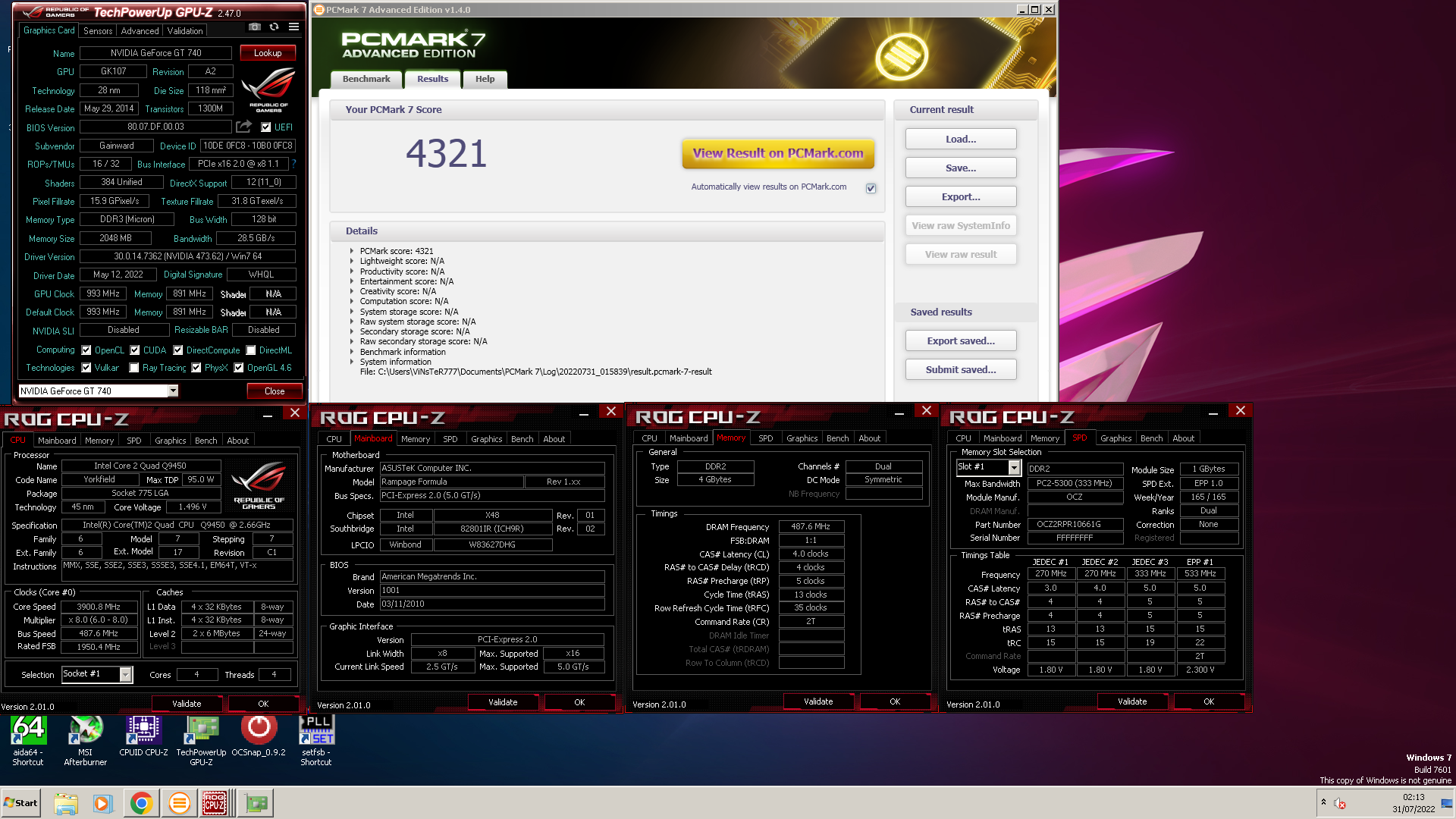Expand Lightweight score row
The height and width of the screenshot is (819, 1456).
[x=351, y=261]
